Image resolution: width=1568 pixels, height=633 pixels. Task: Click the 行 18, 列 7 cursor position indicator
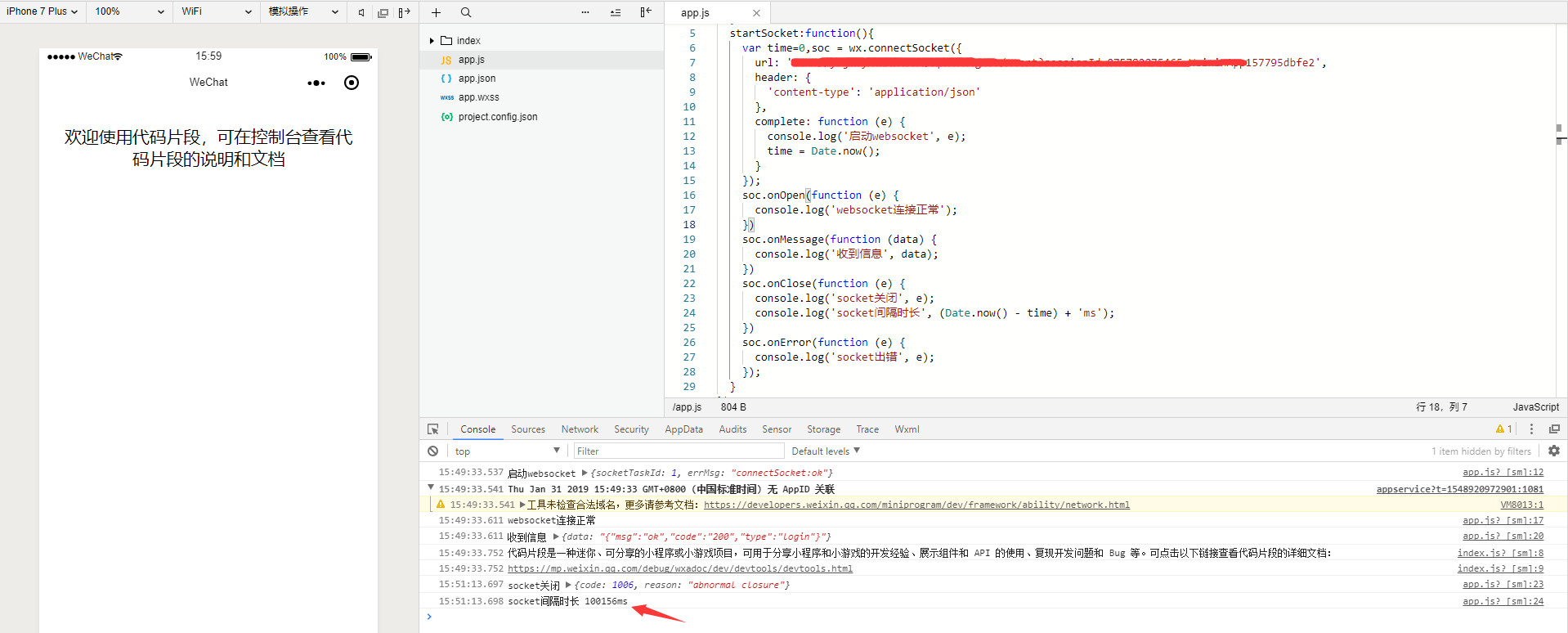pos(1441,406)
